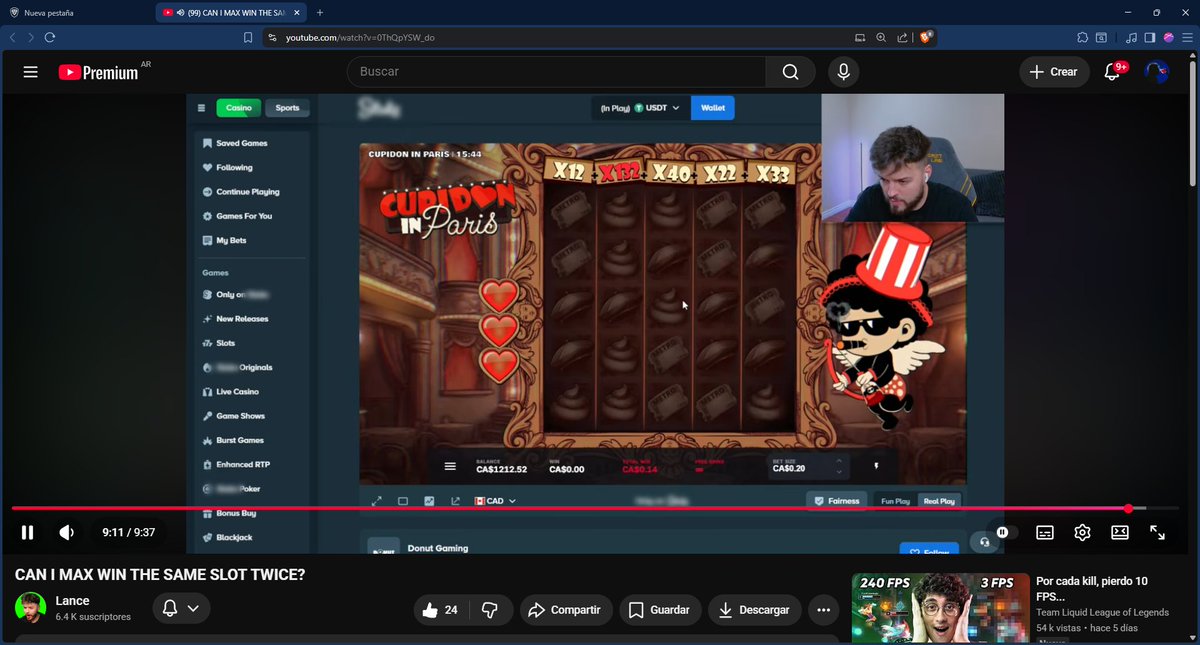This screenshot has height=645, width=1200.
Task: Open the Brave Shields lion icon
Action: 927,37
